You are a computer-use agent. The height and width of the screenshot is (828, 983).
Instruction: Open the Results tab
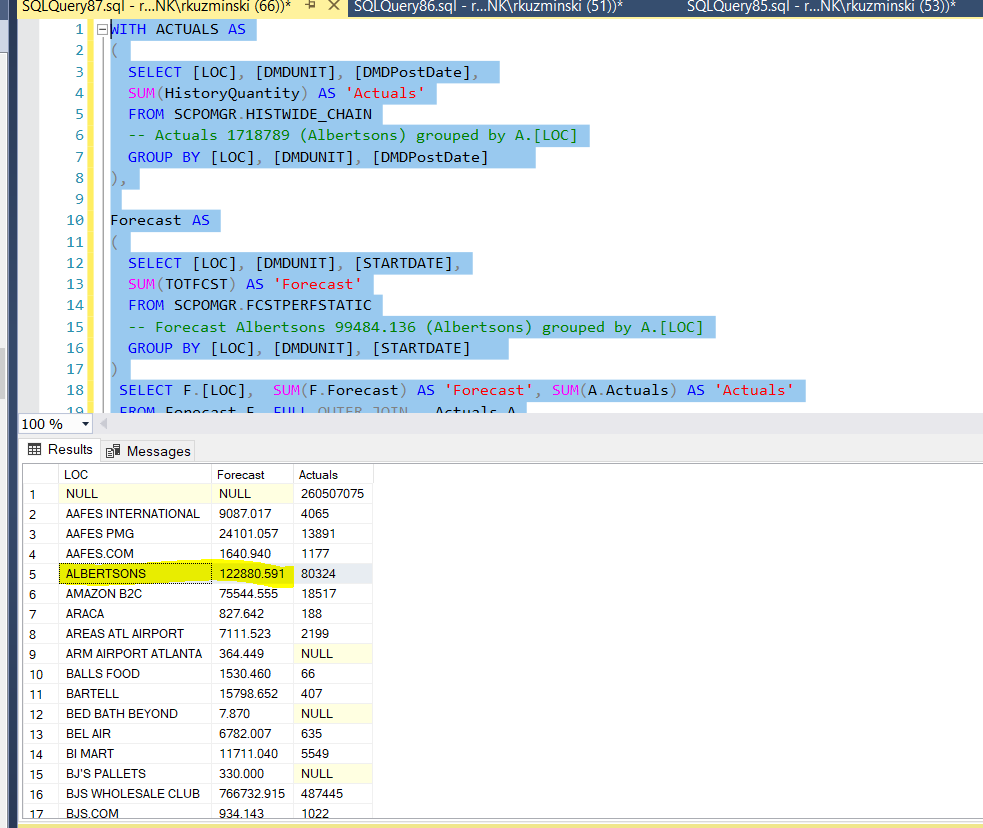[61, 450]
